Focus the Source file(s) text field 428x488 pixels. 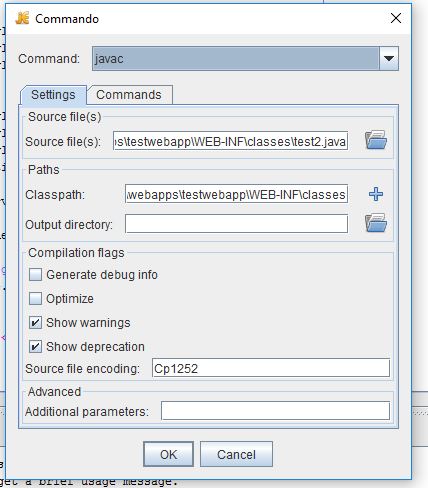pyautogui.click(x=231, y=141)
